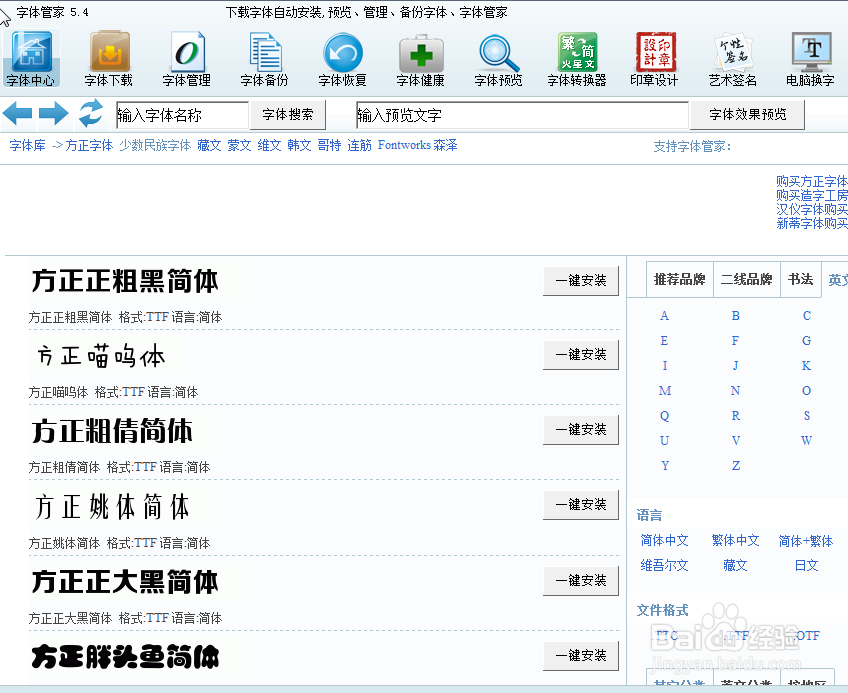Go forward with the right arrow
The image size is (848, 693).
point(54,114)
